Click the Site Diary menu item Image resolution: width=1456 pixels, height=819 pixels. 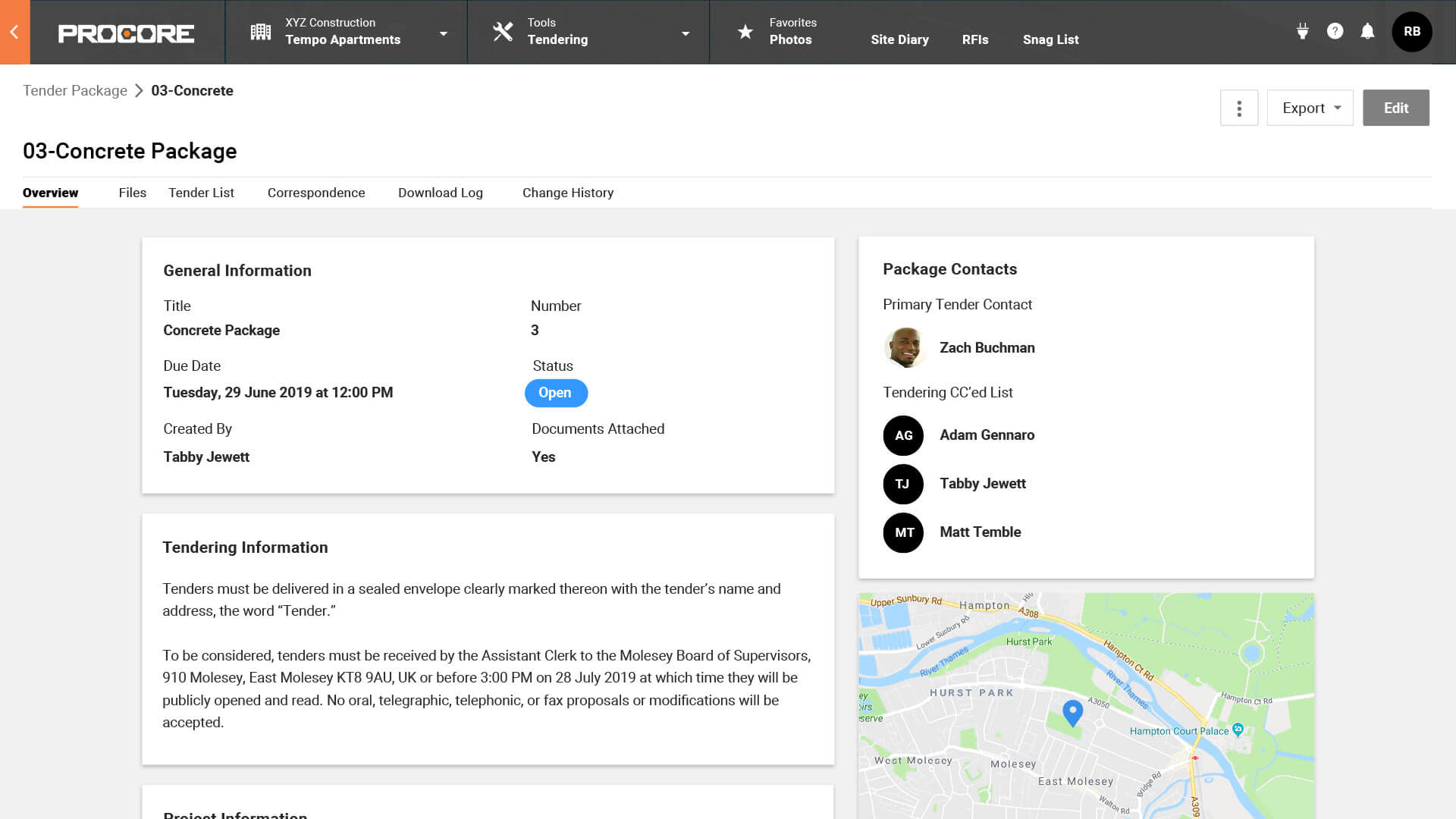[899, 39]
